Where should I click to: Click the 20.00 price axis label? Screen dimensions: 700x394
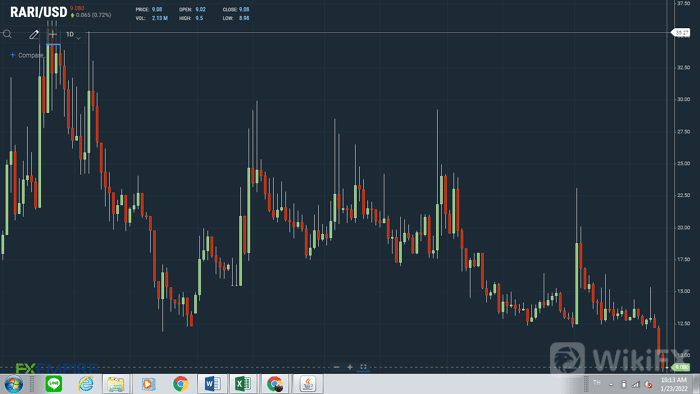(683, 228)
